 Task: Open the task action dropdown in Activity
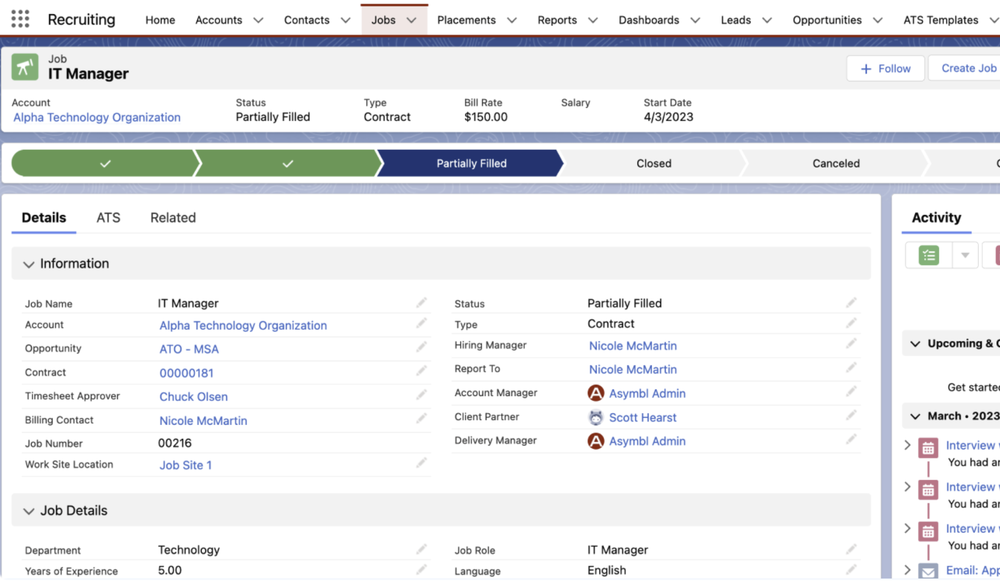(965, 255)
